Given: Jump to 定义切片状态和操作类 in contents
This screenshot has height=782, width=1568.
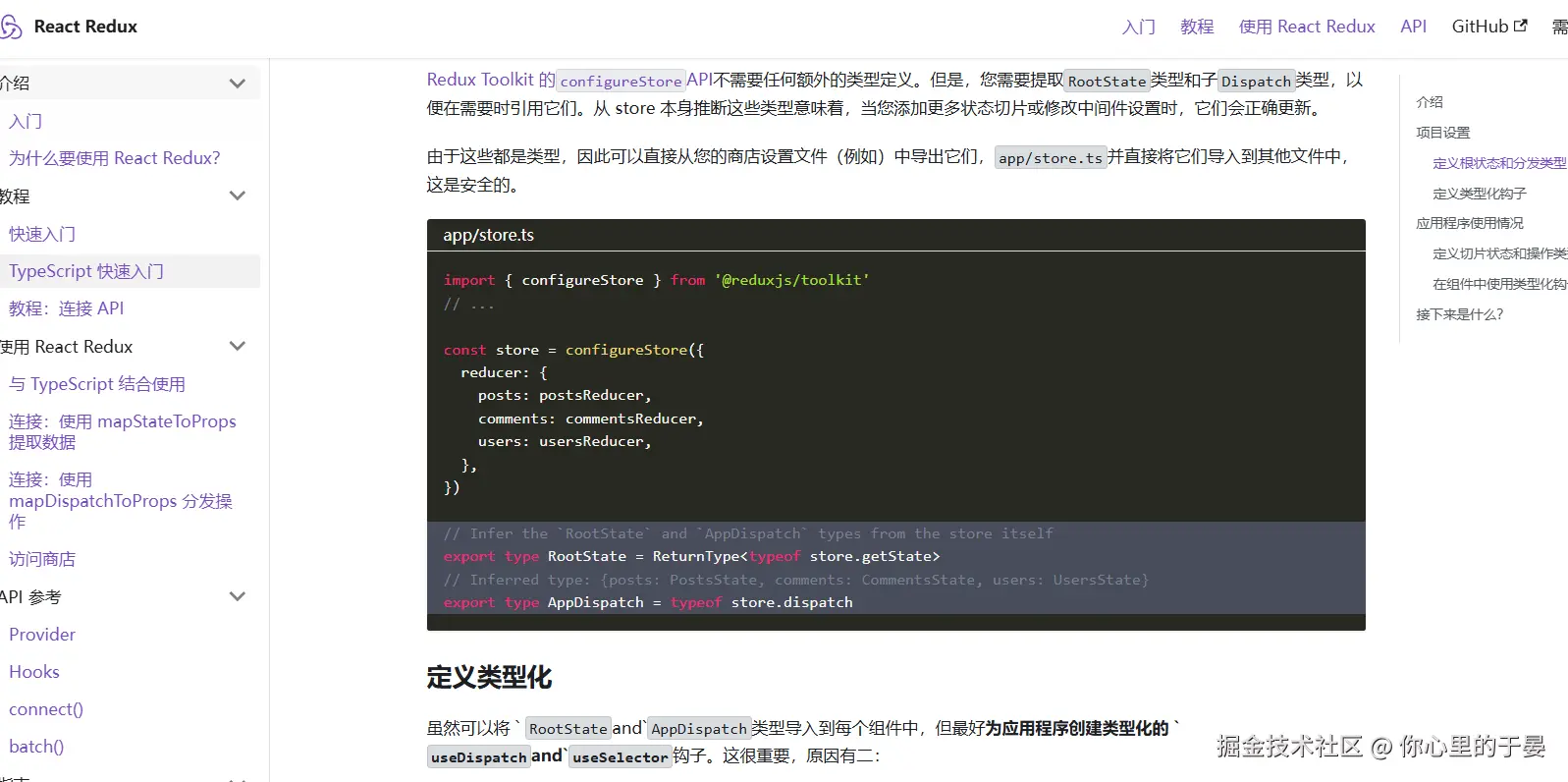Looking at the screenshot, I should (x=1499, y=253).
